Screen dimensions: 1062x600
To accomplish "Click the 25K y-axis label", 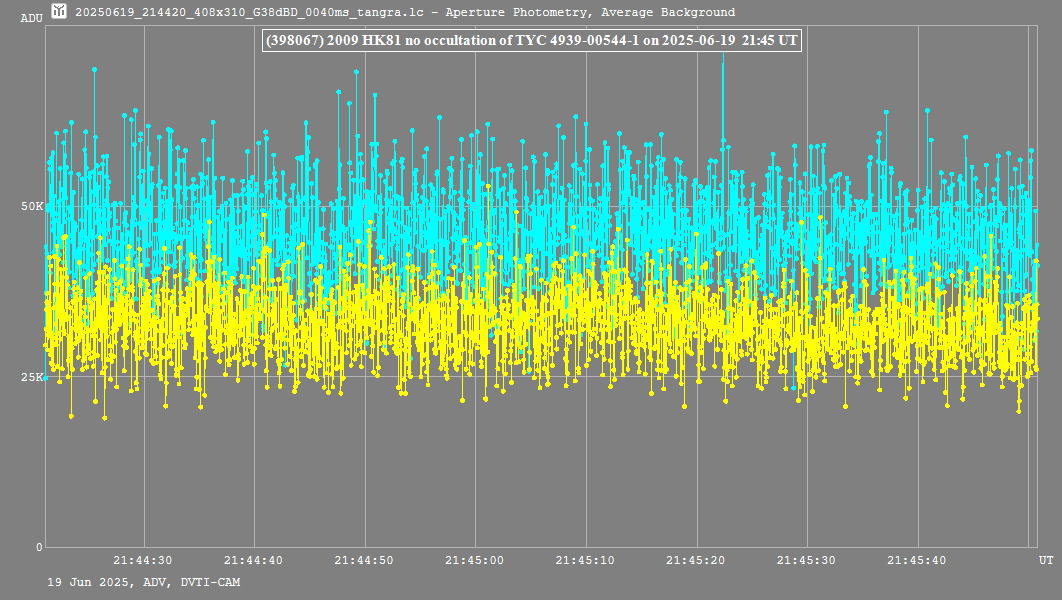I will pyautogui.click(x=32, y=378).
